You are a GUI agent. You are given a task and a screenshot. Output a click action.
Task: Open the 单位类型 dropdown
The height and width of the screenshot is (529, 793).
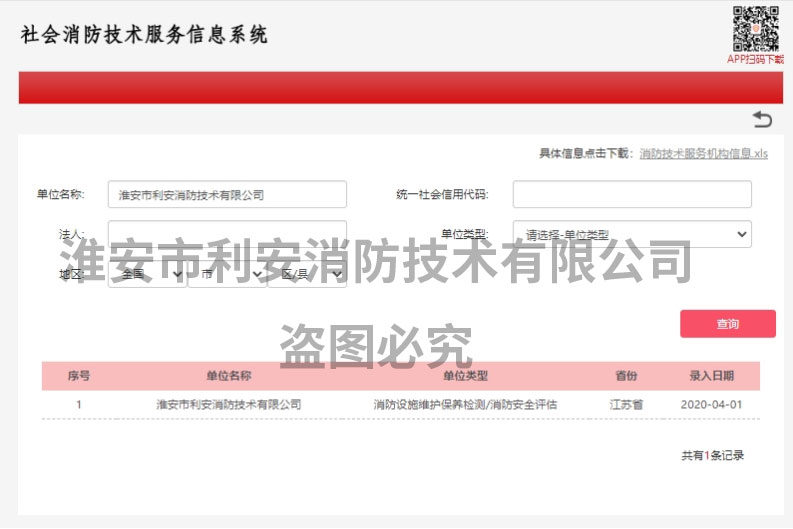631,234
